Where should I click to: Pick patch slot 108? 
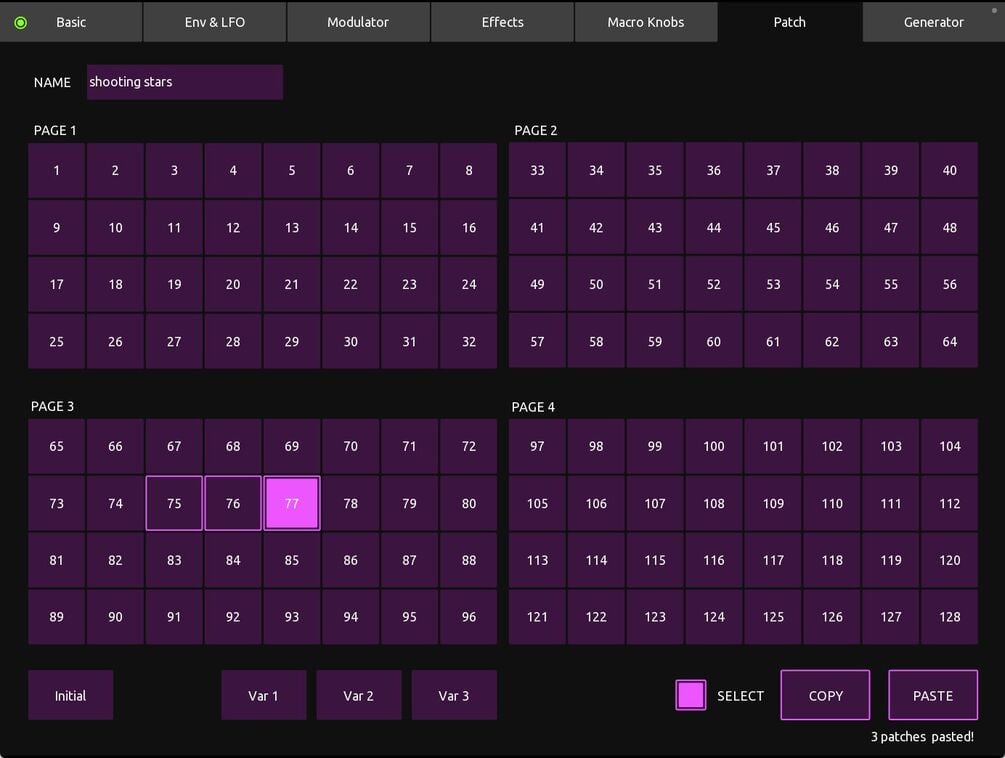point(713,503)
